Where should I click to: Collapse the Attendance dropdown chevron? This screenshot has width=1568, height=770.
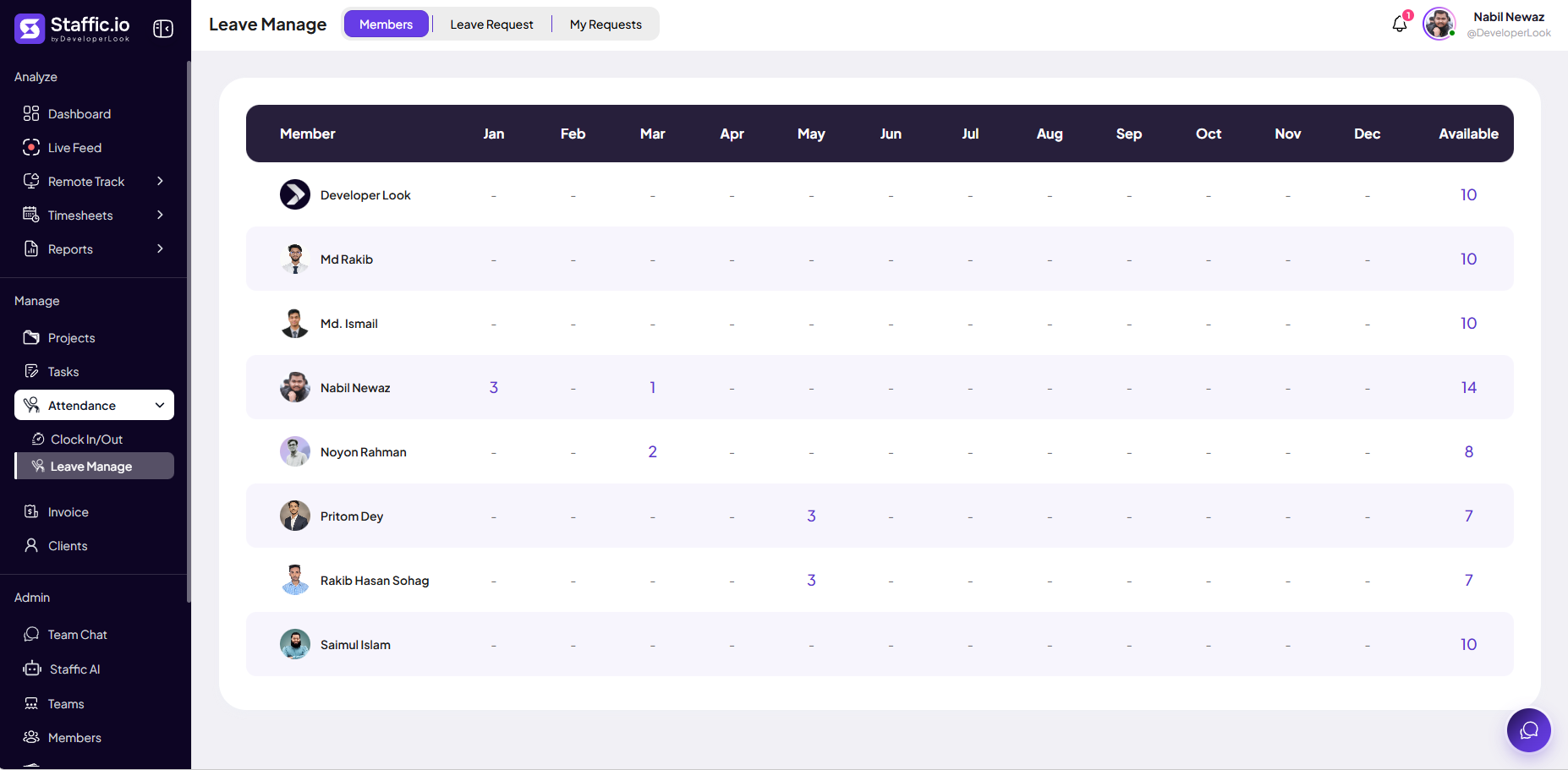pos(160,405)
